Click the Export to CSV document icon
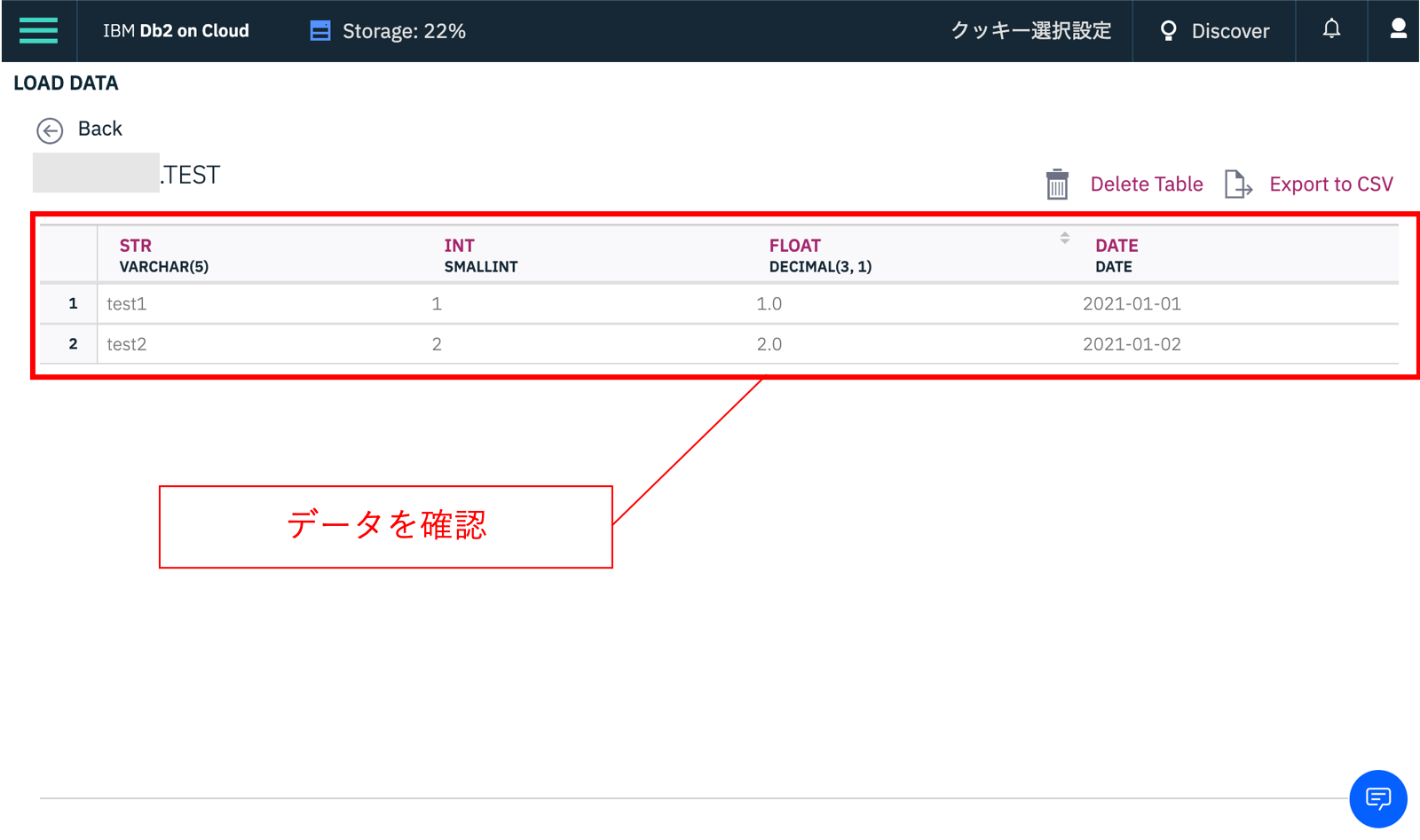This screenshot has width=1420, height=840. tap(1237, 184)
